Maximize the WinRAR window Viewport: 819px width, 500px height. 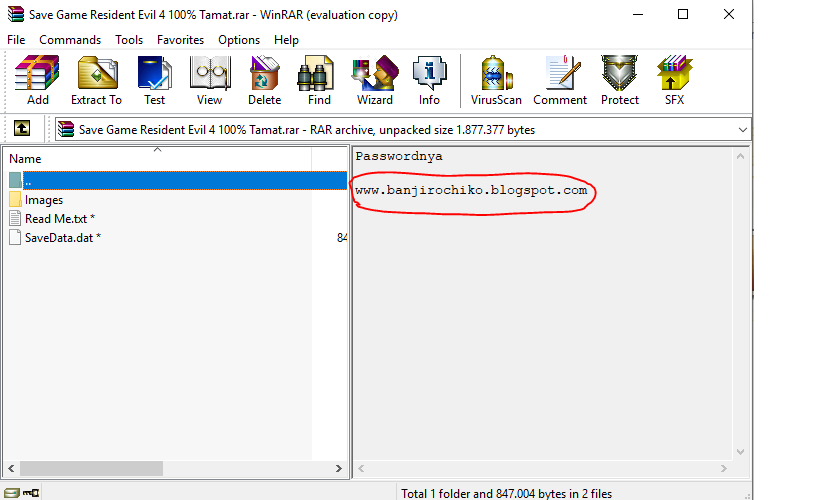(x=683, y=14)
